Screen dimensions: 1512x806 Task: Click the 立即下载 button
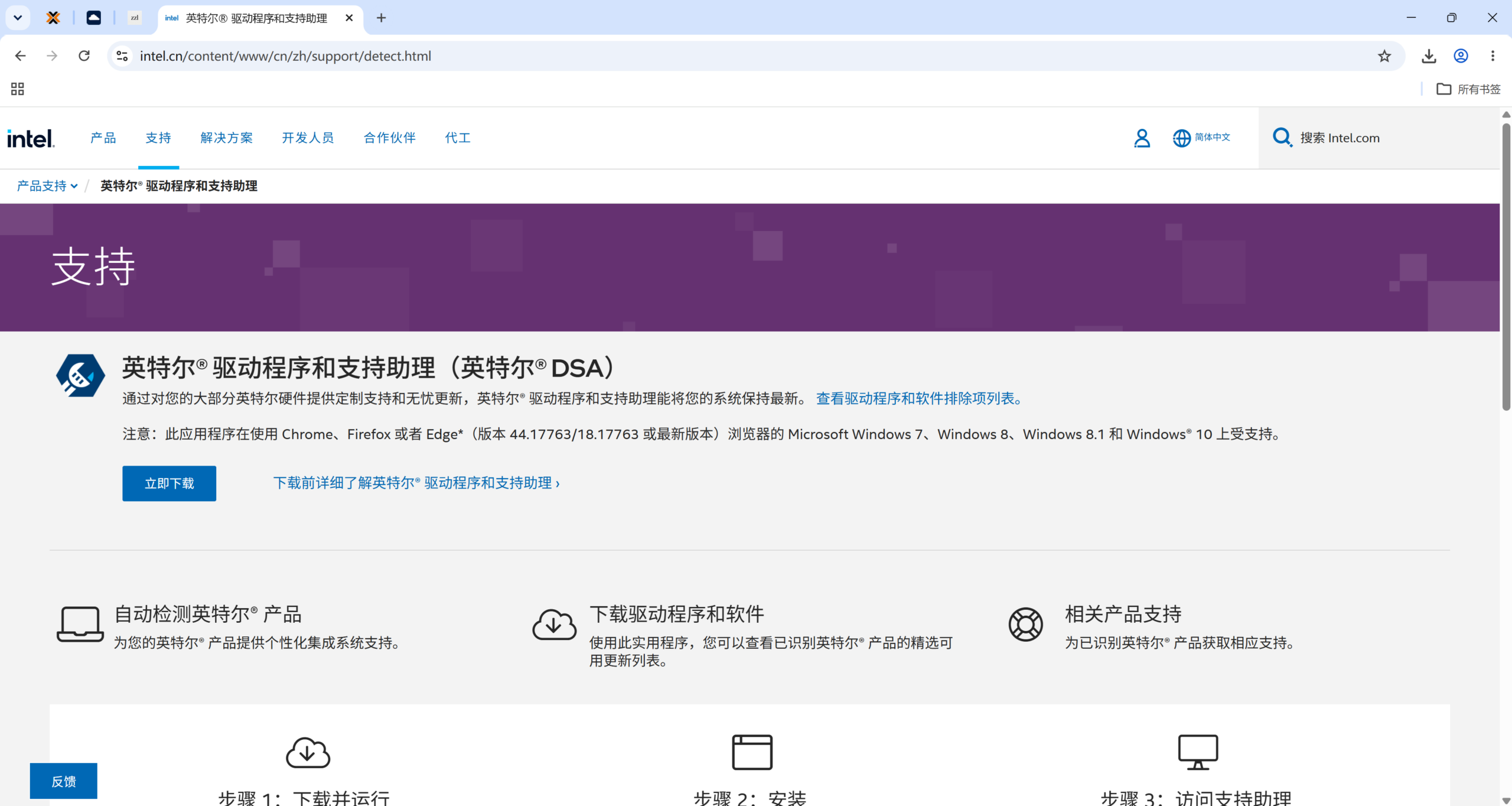coord(169,483)
